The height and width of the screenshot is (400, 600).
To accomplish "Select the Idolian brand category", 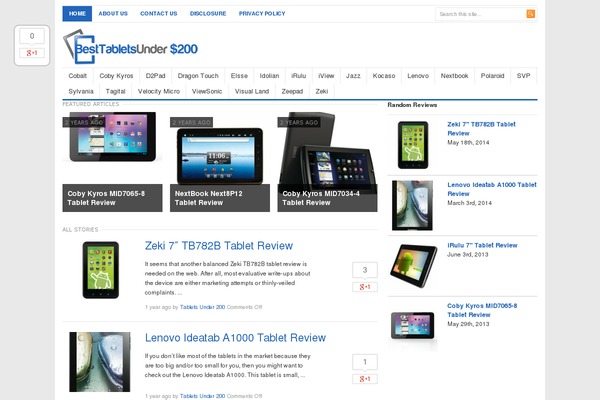I will (x=269, y=76).
